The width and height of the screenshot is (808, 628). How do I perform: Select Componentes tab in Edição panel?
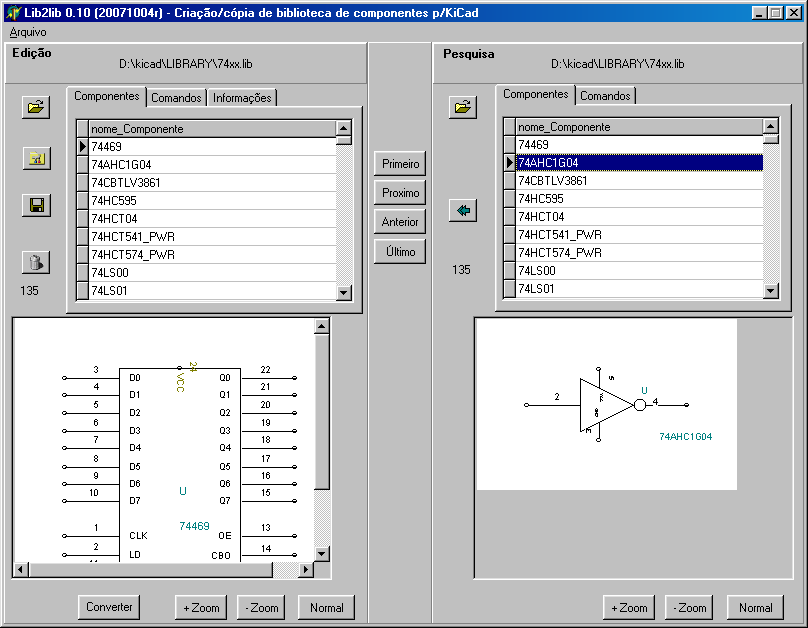[107, 96]
